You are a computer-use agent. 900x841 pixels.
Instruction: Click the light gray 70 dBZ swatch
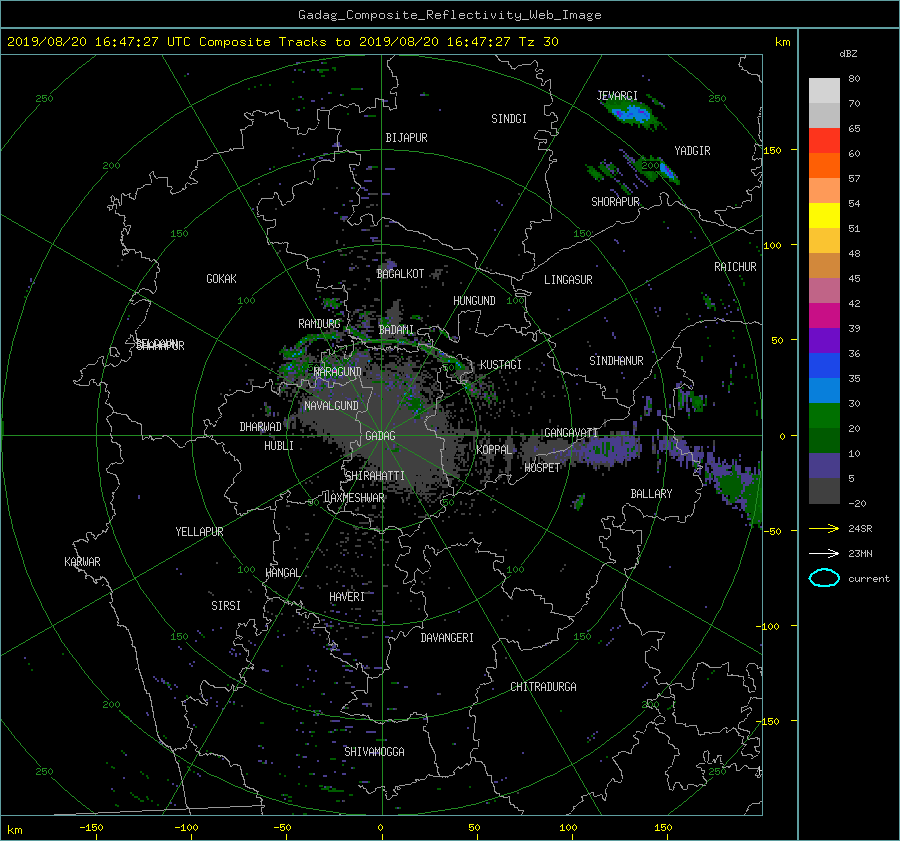824,91
